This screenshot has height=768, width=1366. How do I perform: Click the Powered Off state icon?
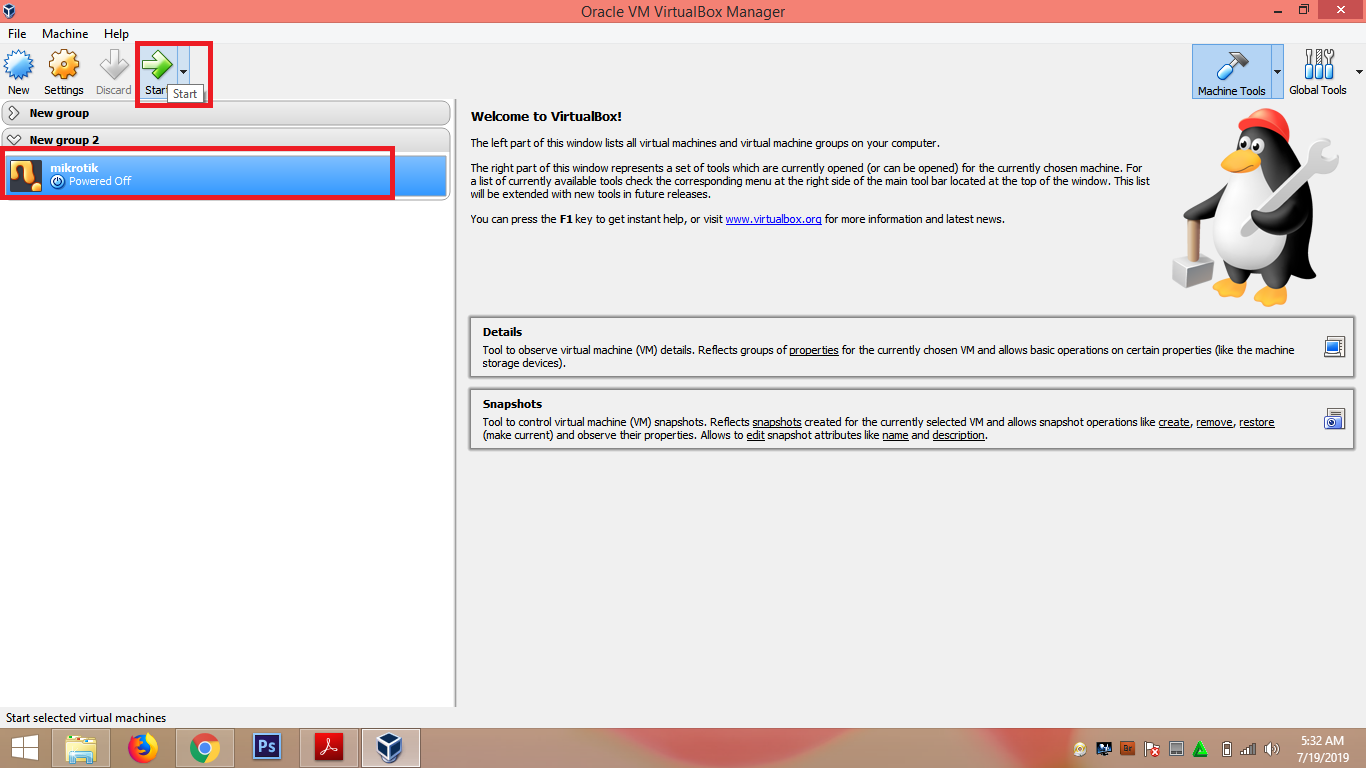(57, 182)
